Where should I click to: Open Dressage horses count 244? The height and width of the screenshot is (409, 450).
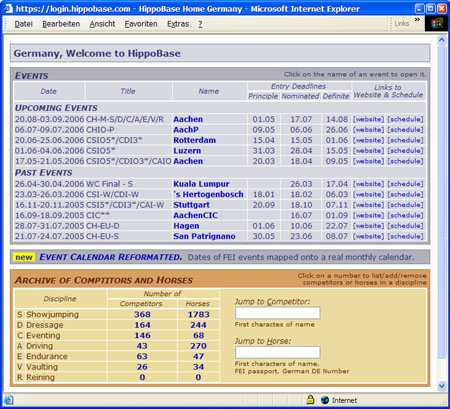click(x=198, y=325)
